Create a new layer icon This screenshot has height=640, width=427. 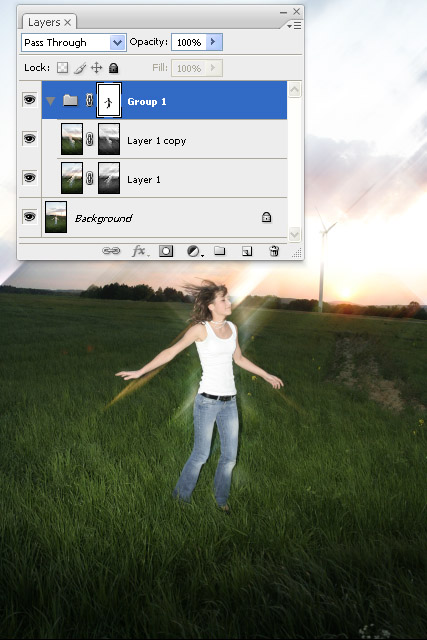[247, 251]
